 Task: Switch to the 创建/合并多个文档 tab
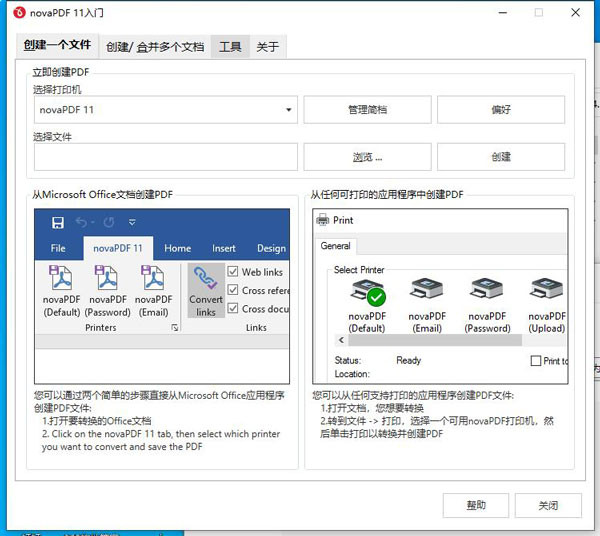click(155, 46)
